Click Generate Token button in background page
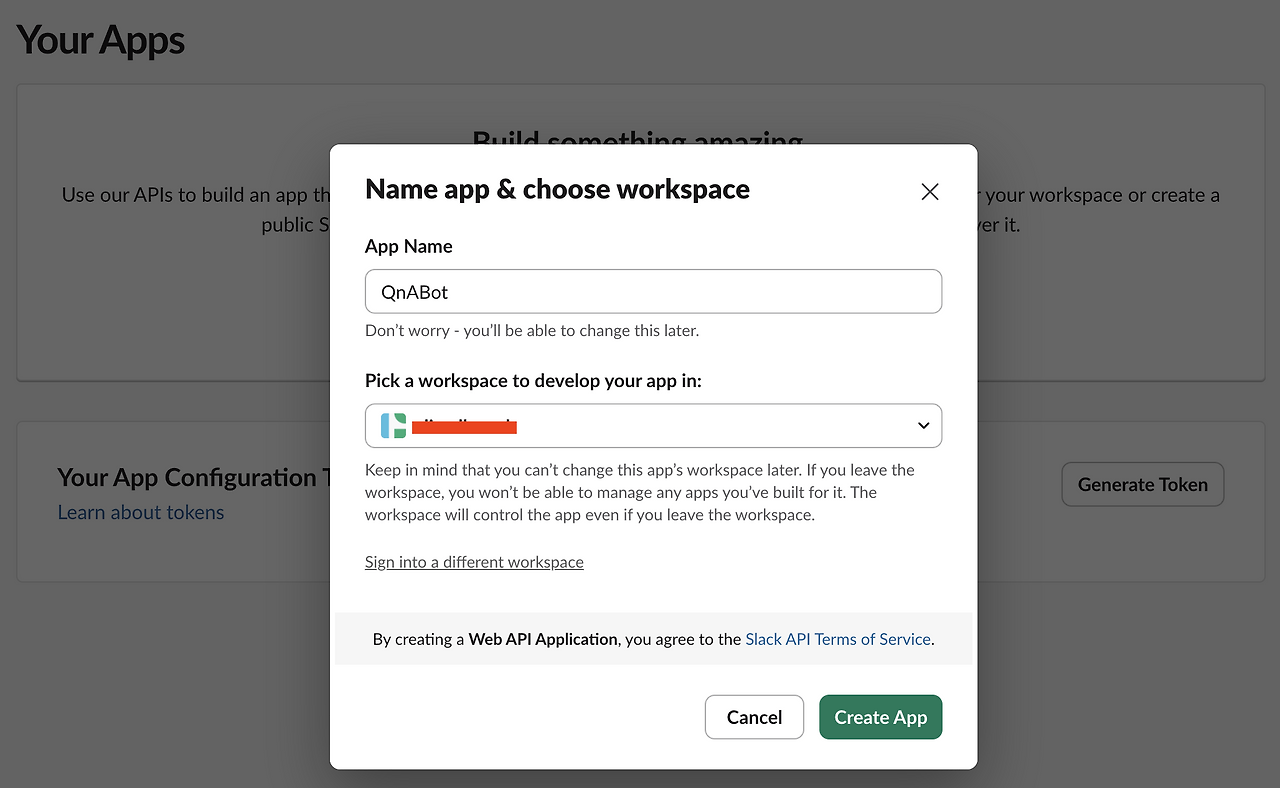The width and height of the screenshot is (1280, 788). click(1143, 484)
